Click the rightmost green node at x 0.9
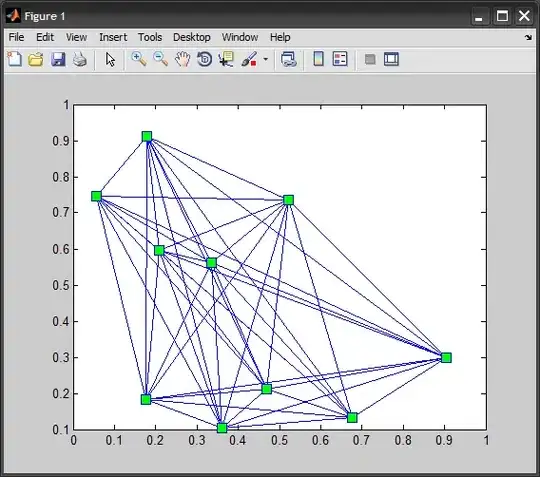The image size is (540, 477). (x=446, y=358)
